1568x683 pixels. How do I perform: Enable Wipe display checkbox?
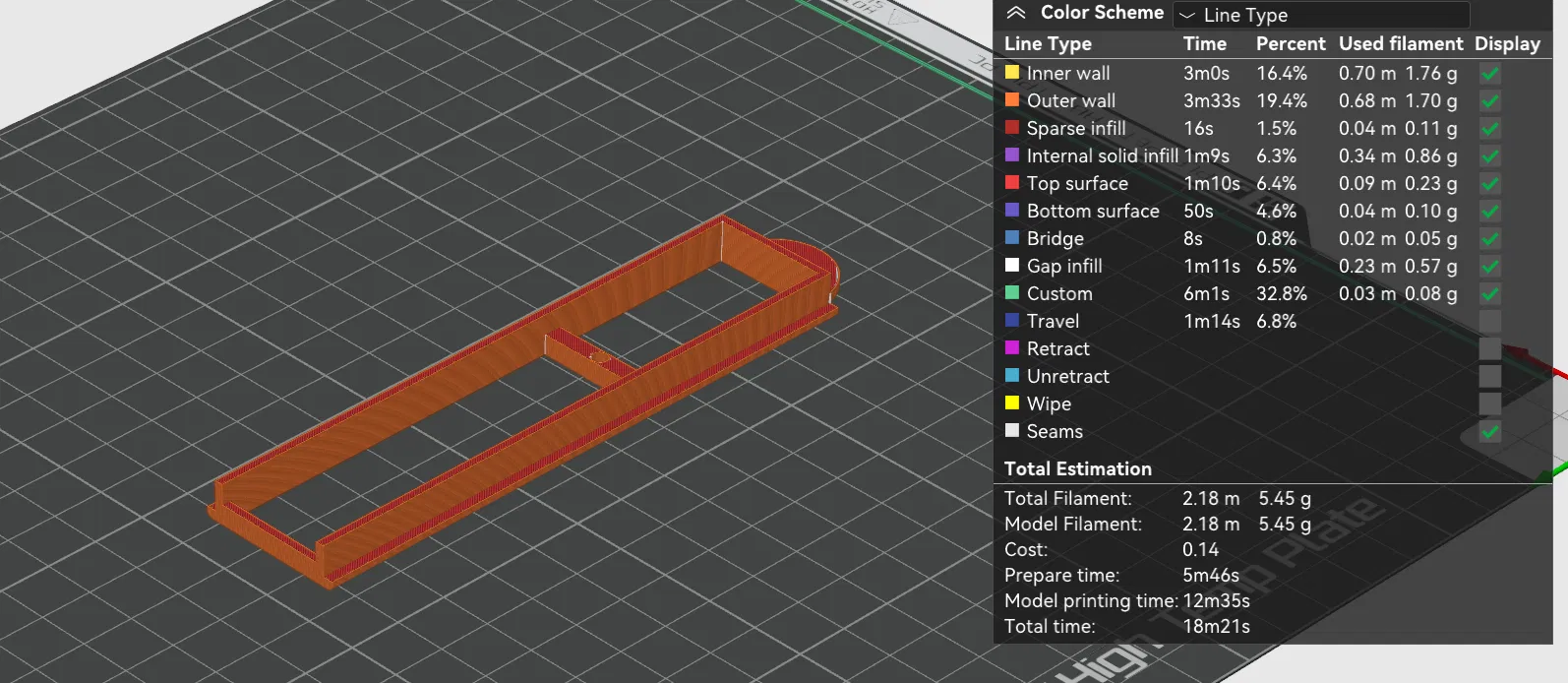tap(1490, 404)
